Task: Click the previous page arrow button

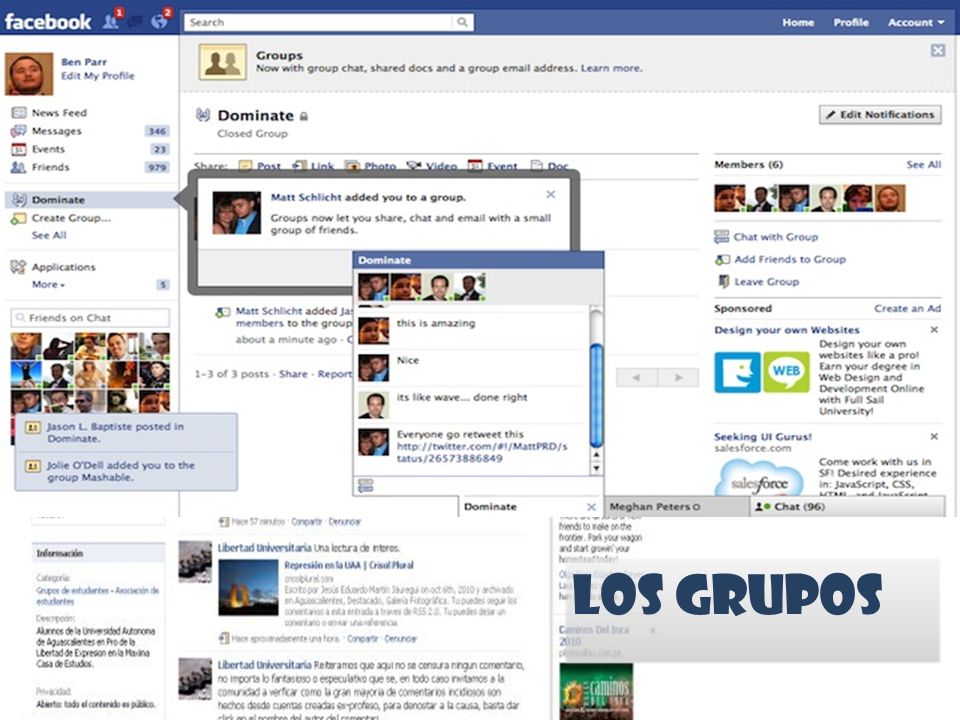Action: click(x=637, y=377)
